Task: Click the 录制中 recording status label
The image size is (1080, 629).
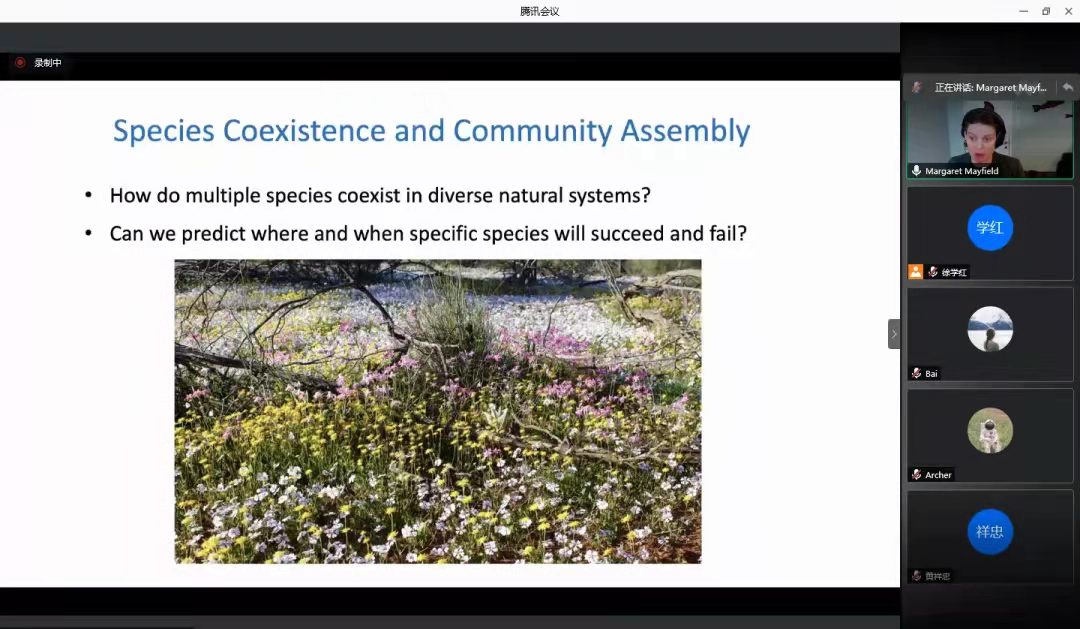Action: pyautogui.click(x=48, y=63)
